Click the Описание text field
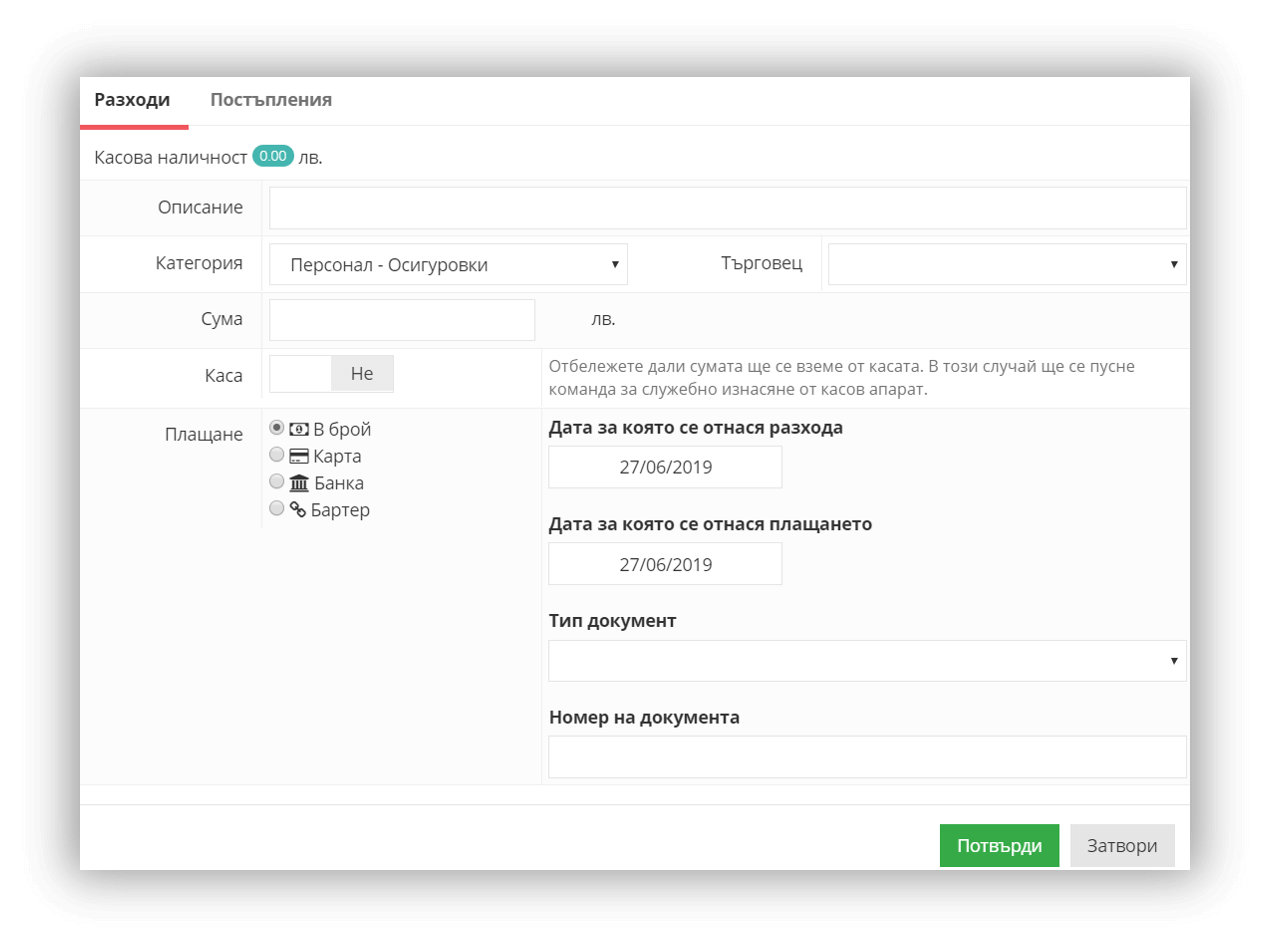Screen dimensions: 1270x947 tap(727, 208)
